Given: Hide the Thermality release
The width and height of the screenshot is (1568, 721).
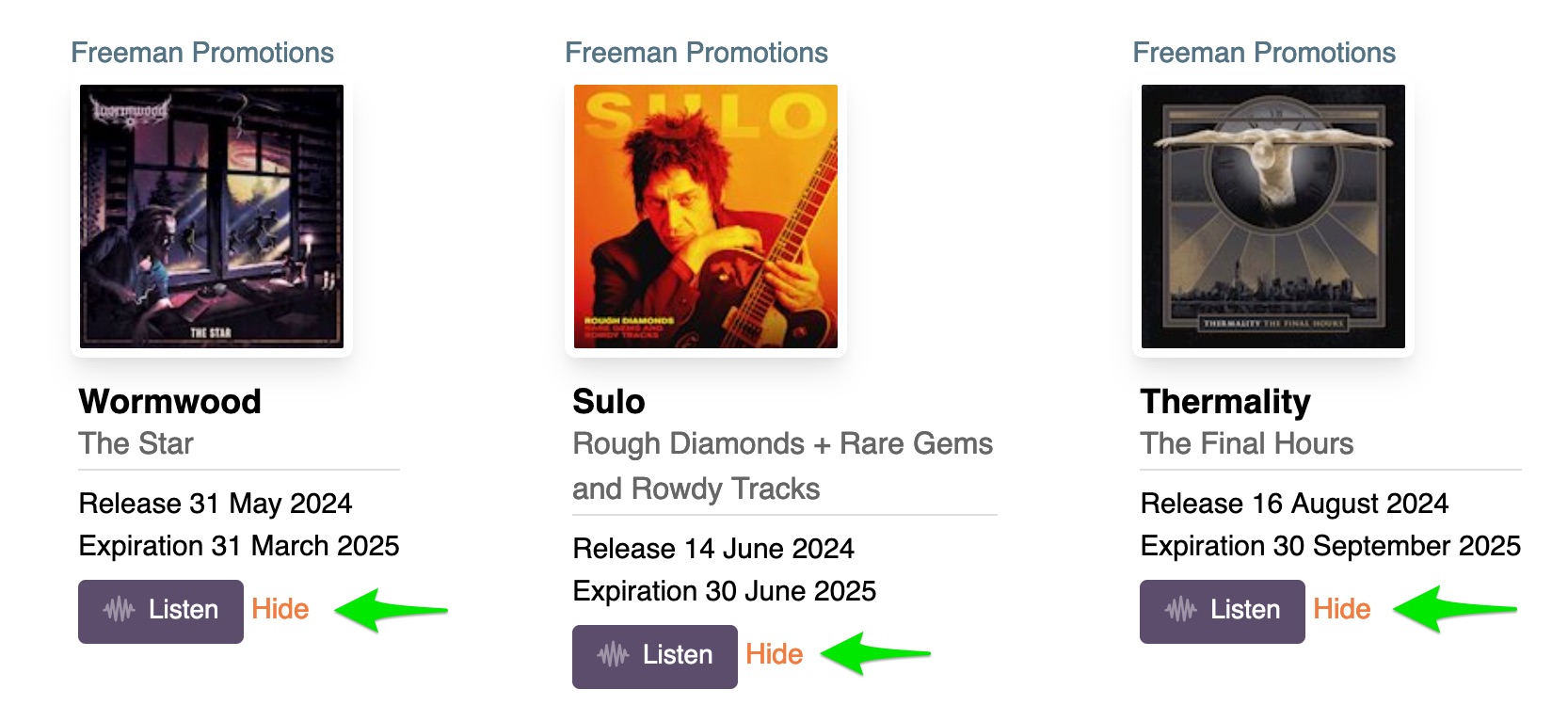Looking at the screenshot, I should pyautogui.click(x=1341, y=610).
